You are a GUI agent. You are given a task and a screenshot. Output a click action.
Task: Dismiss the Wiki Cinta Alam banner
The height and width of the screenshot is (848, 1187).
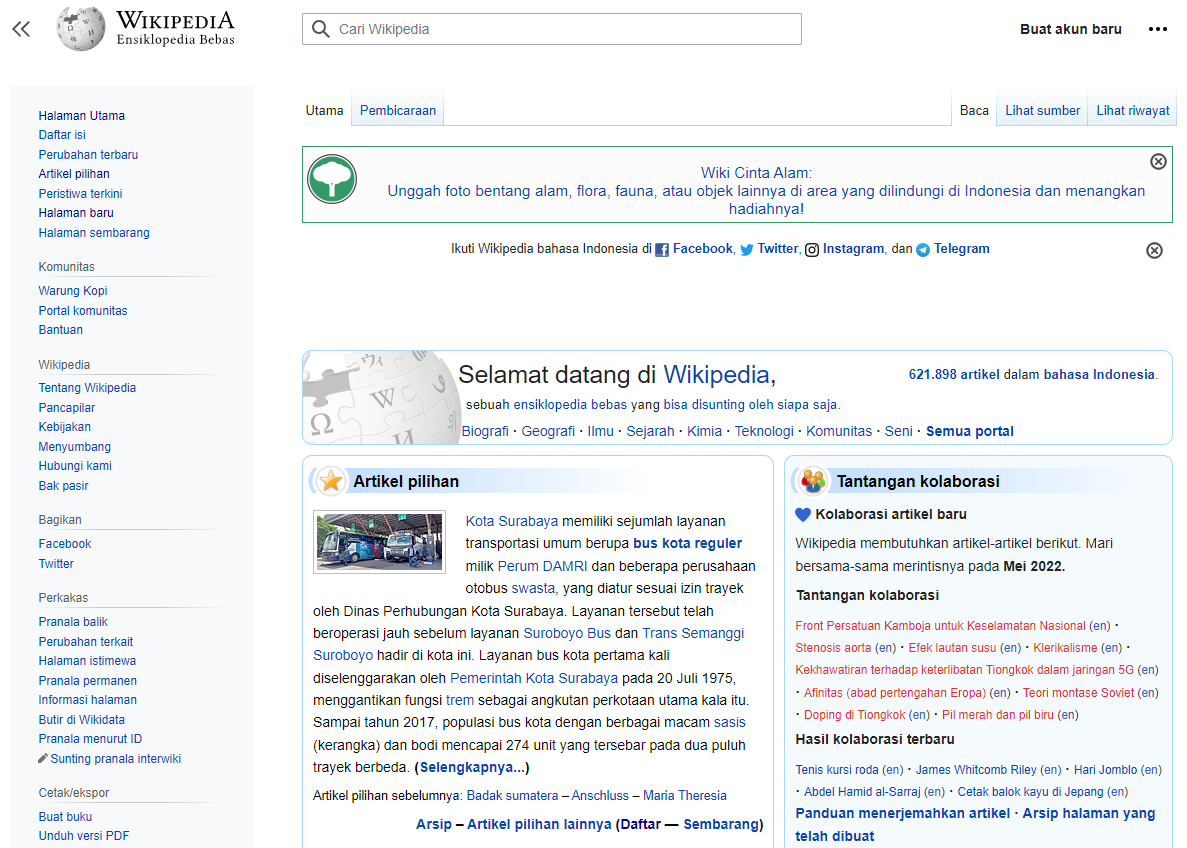1158,161
